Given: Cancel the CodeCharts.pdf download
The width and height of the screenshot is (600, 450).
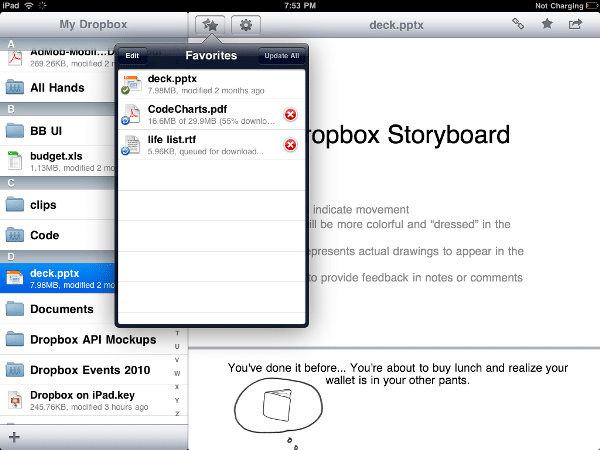Looking at the screenshot, I should [290, 114].
